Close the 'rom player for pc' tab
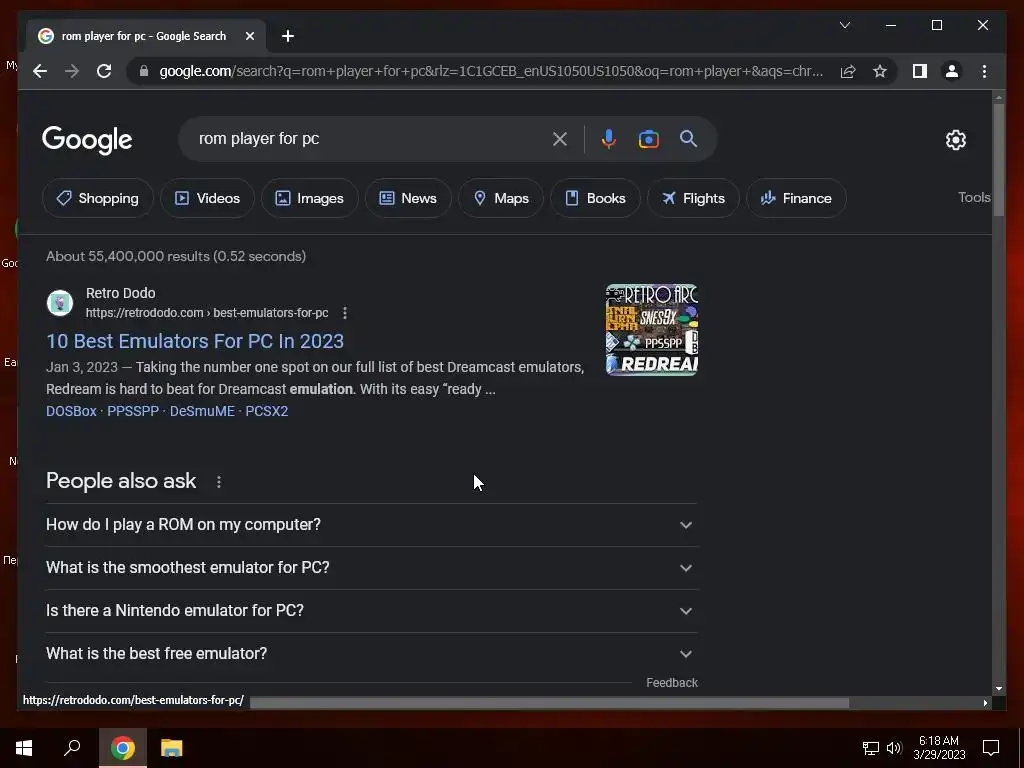 [x=249, y=36]
